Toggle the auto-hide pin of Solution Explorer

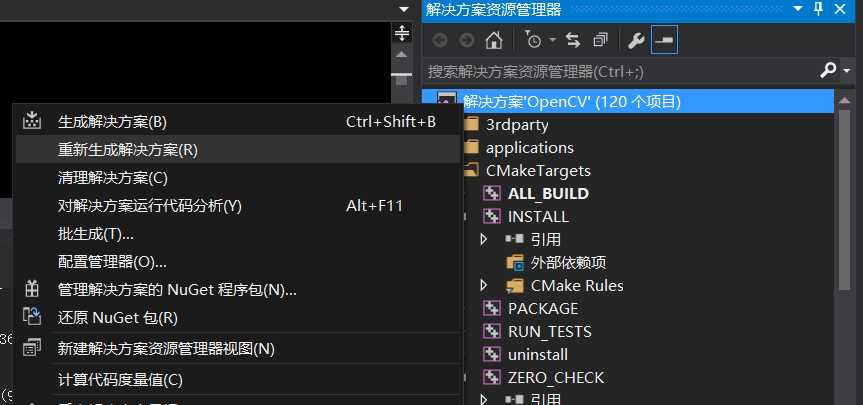click(x=818, y=9)
